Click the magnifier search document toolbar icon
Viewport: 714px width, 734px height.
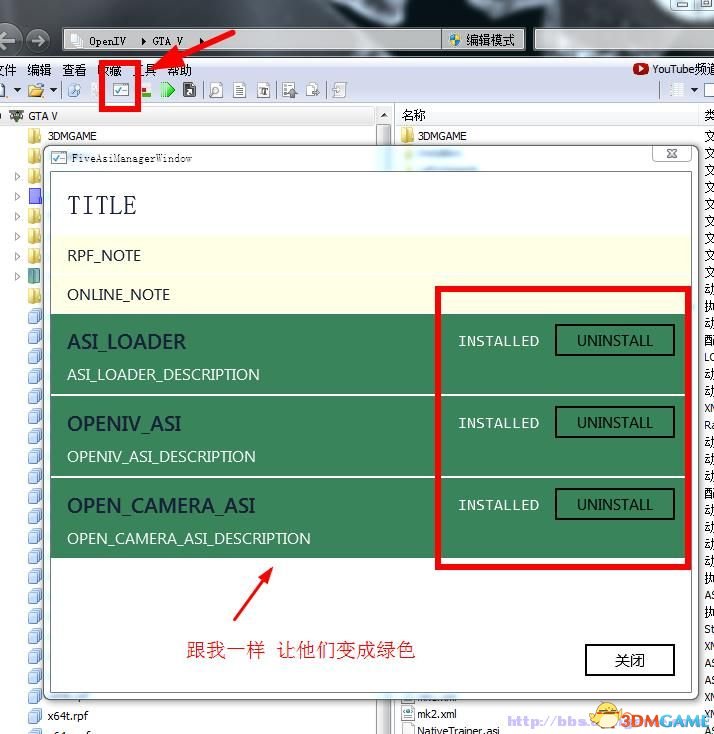[x=216, y=90]
